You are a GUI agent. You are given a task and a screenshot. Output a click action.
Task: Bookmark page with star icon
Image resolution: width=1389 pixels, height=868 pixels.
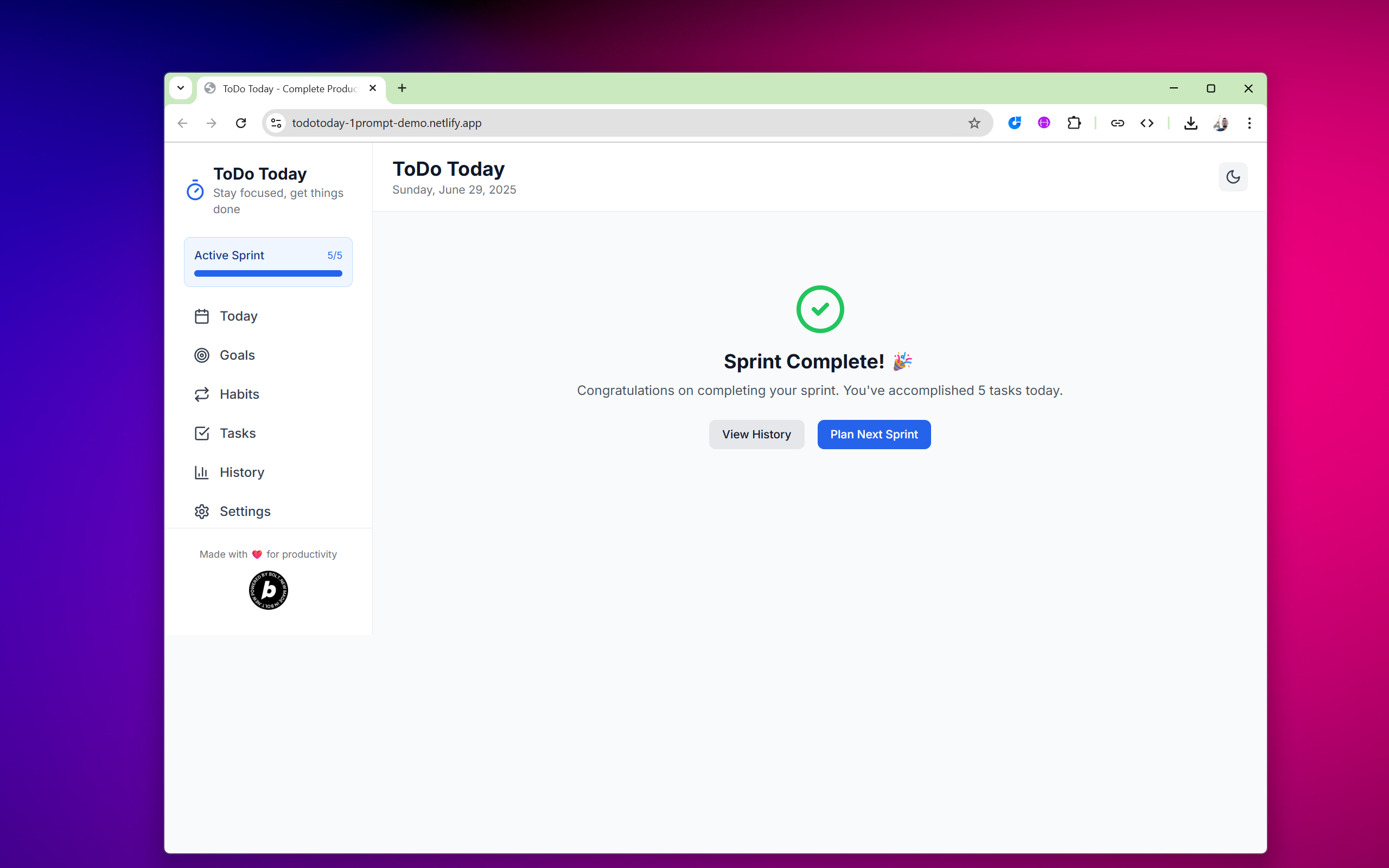tap(974, 123)
